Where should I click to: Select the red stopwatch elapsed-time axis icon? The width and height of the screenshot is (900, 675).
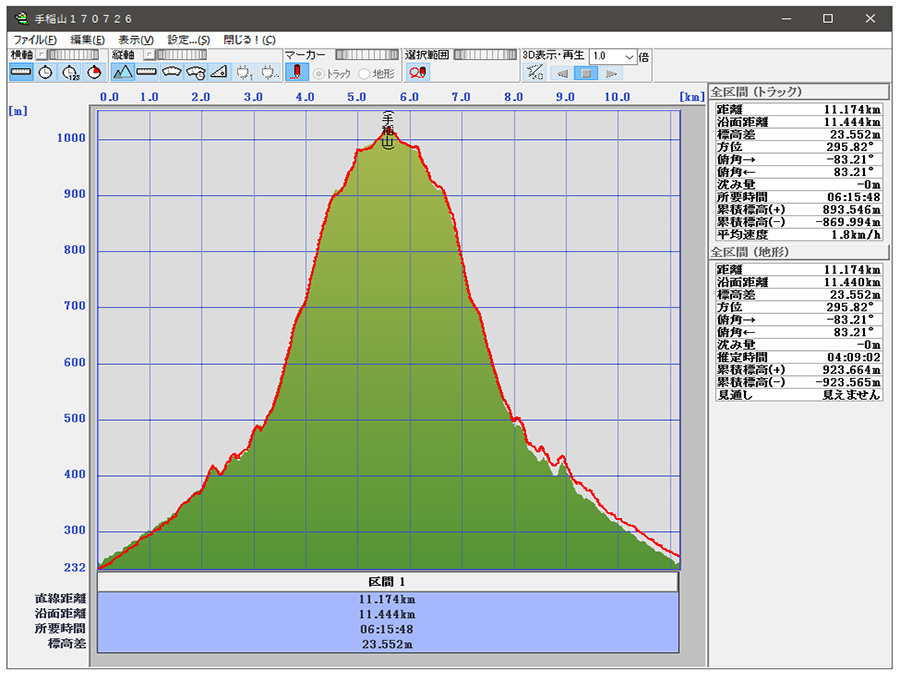click(x=94, y=72)
